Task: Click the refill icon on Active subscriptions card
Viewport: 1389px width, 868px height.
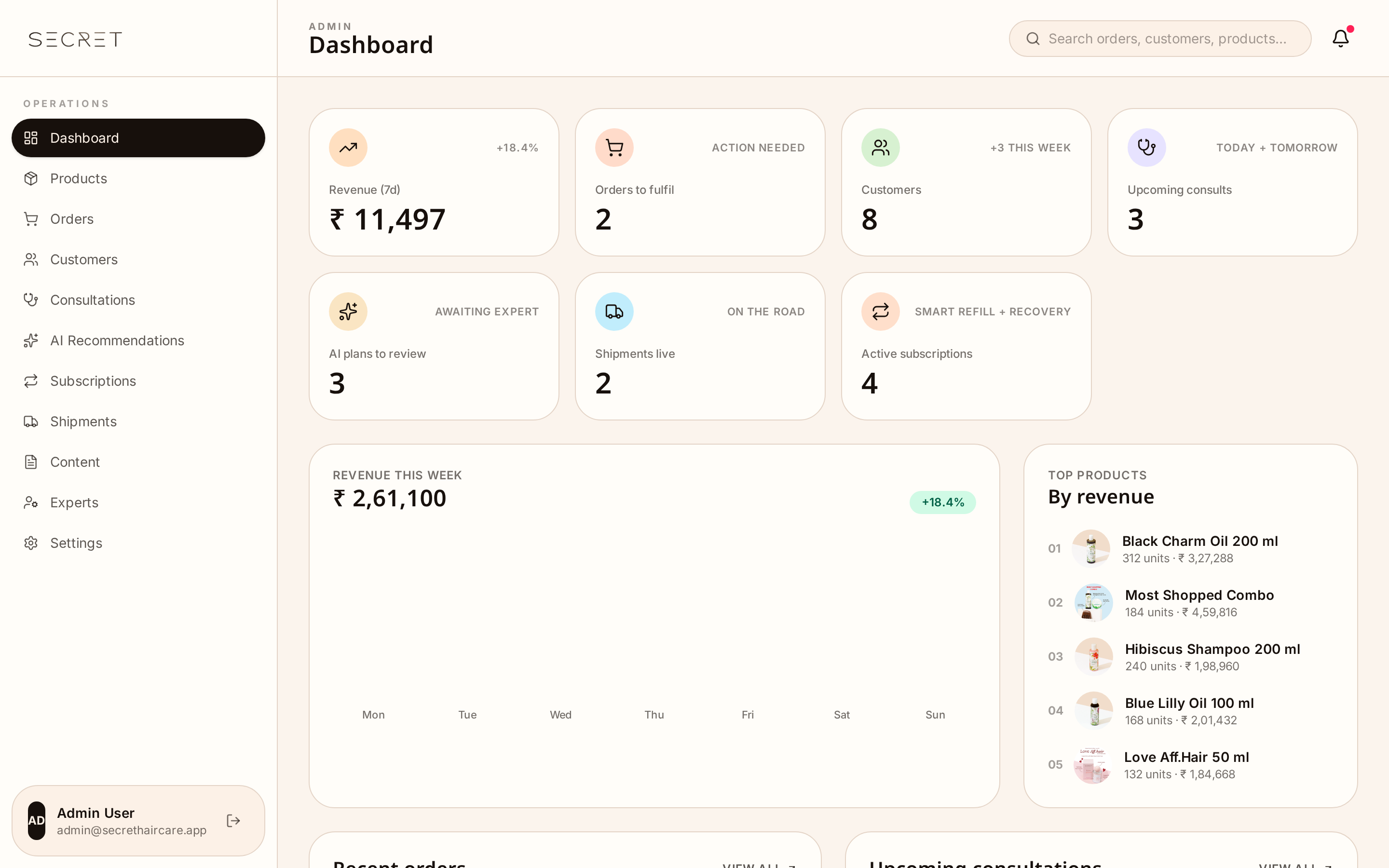Action: tap(881, 312)
